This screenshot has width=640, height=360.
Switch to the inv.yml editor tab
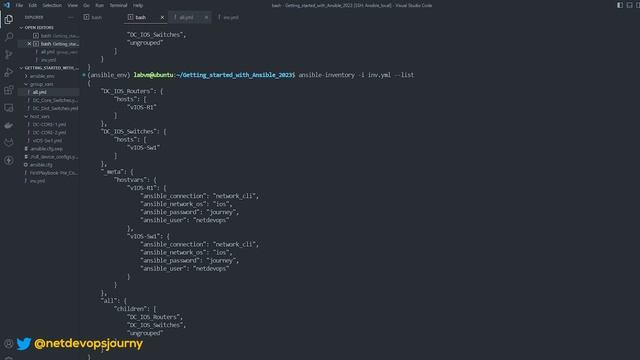pyautogui.click(x=231, y=18)
